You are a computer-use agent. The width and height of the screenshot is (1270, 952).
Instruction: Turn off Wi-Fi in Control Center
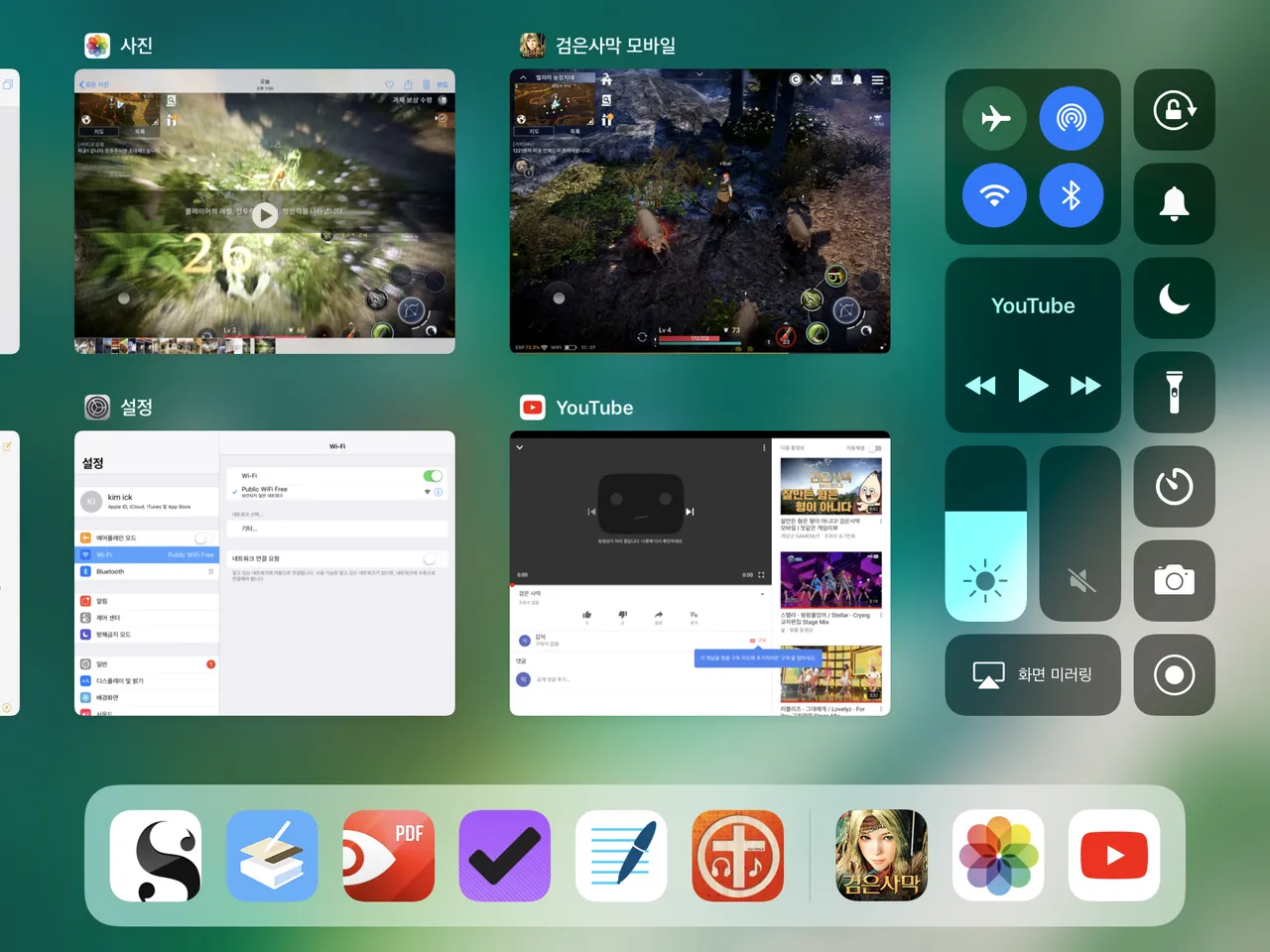[994, 195]
